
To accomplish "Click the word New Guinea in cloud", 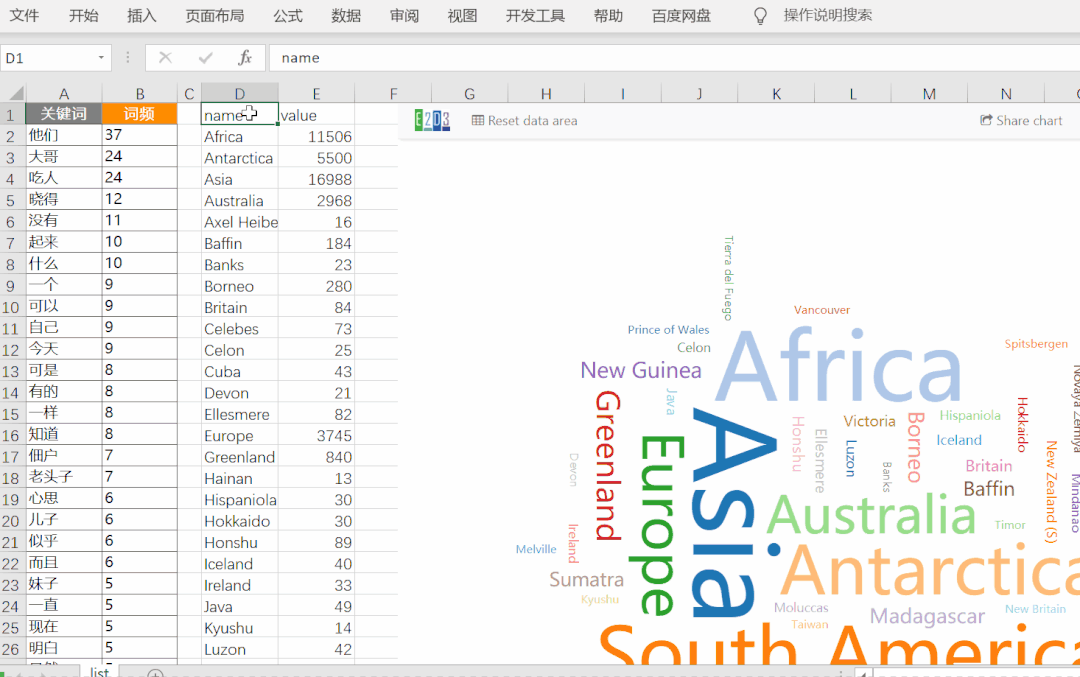I will point(641,371).
